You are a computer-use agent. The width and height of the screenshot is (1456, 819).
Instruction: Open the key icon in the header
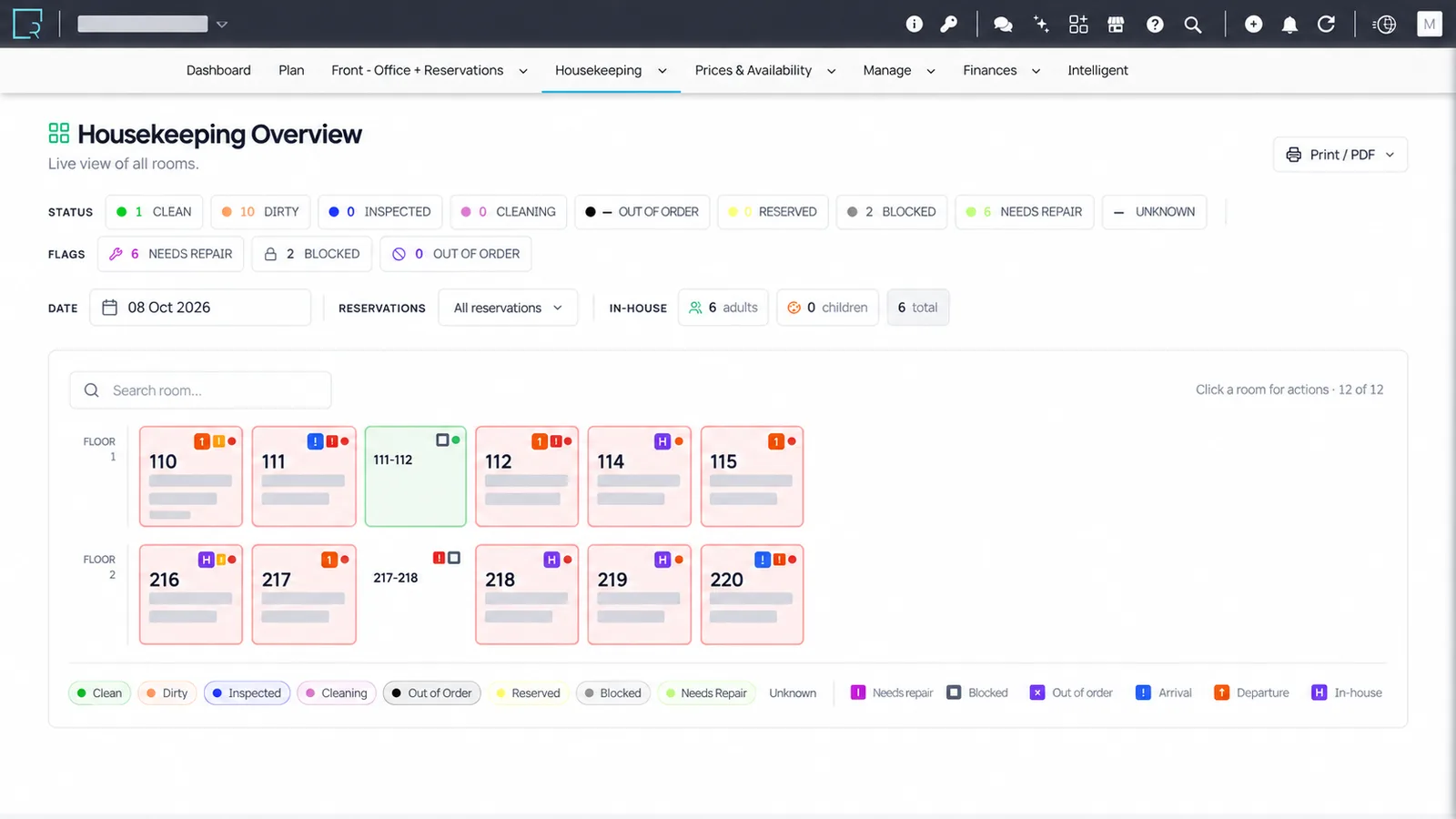pos(949,25)
